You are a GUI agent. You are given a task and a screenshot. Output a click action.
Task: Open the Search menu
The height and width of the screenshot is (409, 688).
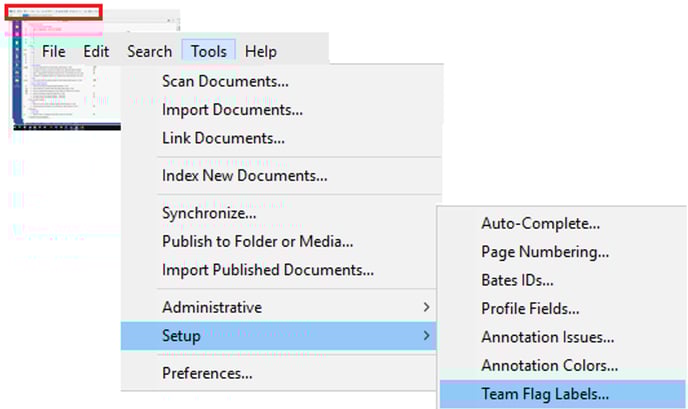pos(149,51)
